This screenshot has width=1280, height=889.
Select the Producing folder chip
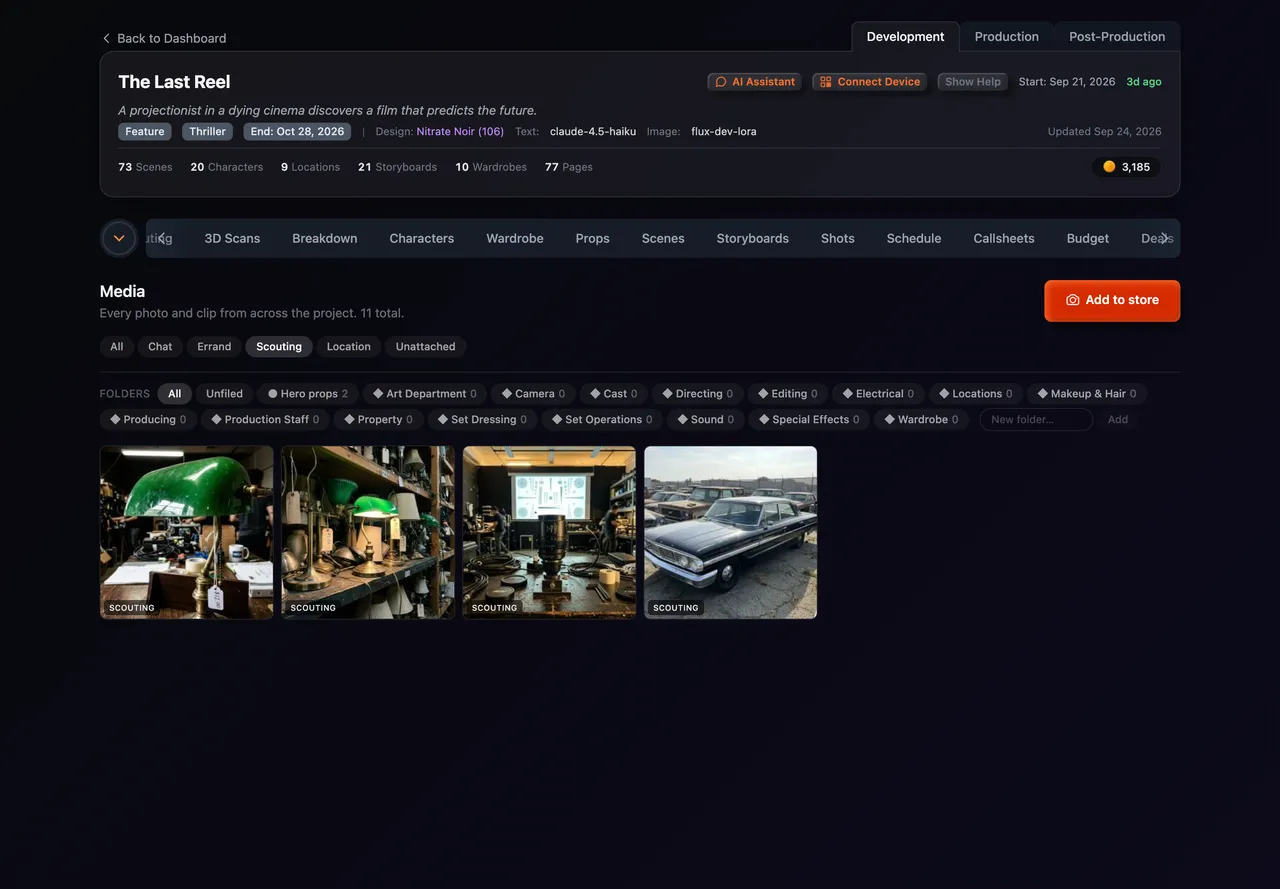[148, 420]
